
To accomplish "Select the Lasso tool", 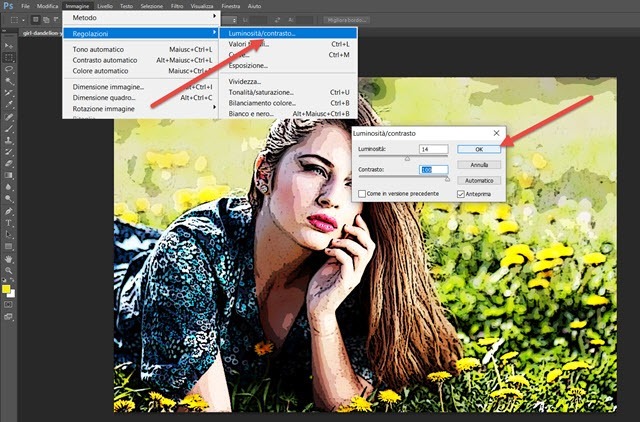I will 9,69.
